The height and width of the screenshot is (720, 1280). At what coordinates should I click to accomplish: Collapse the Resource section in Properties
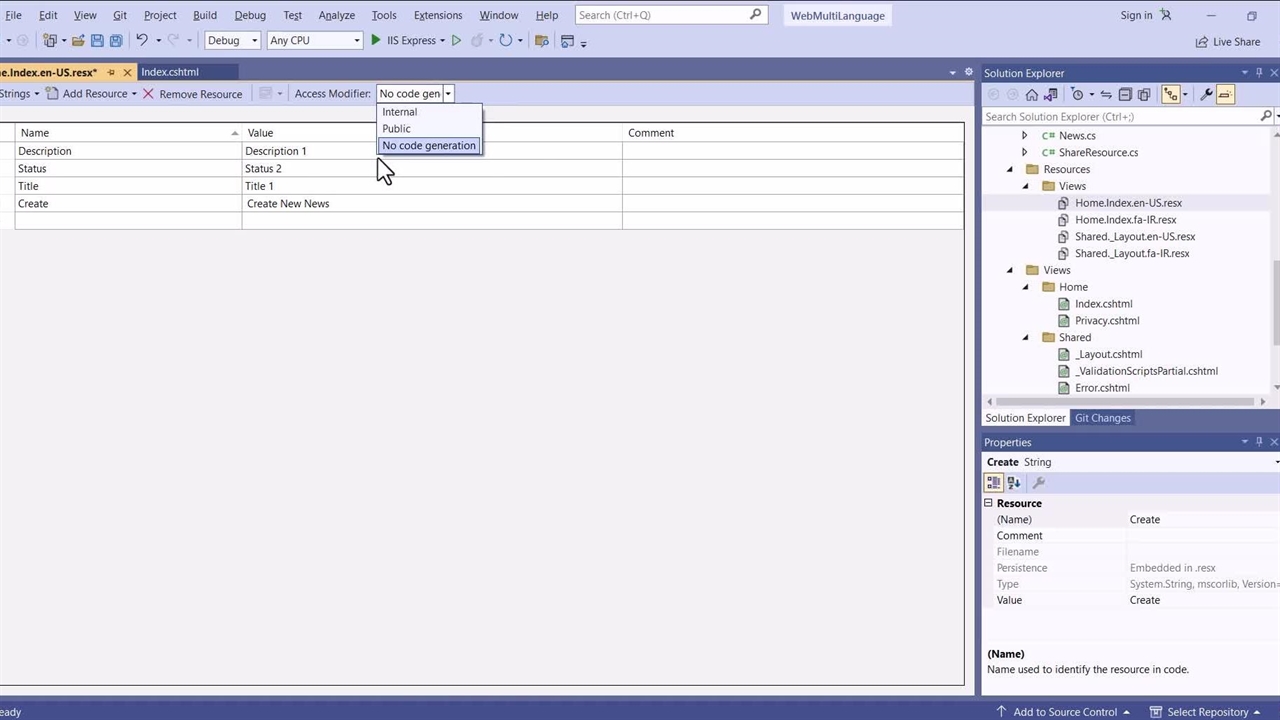pos(988,504)
